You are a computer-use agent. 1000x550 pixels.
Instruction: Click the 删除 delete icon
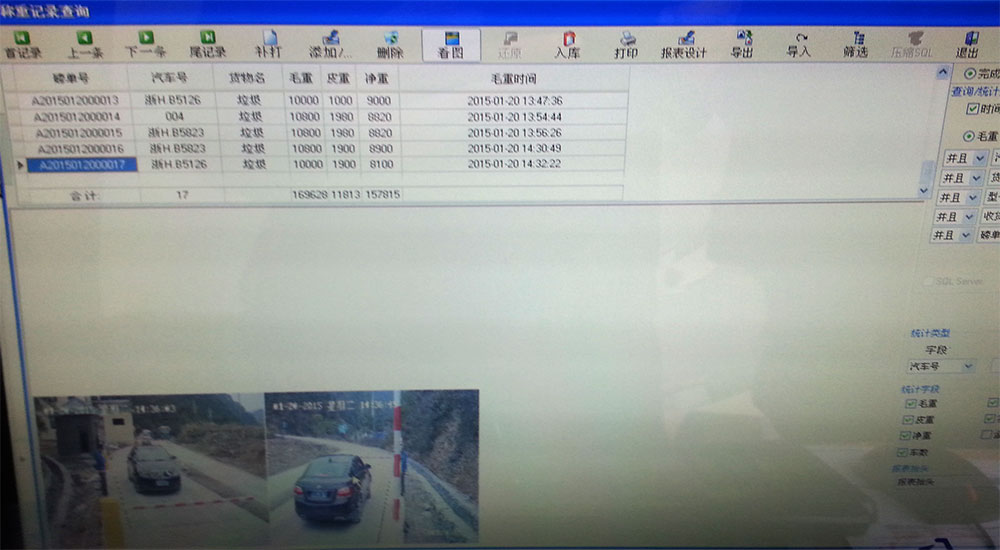(390, 44)
